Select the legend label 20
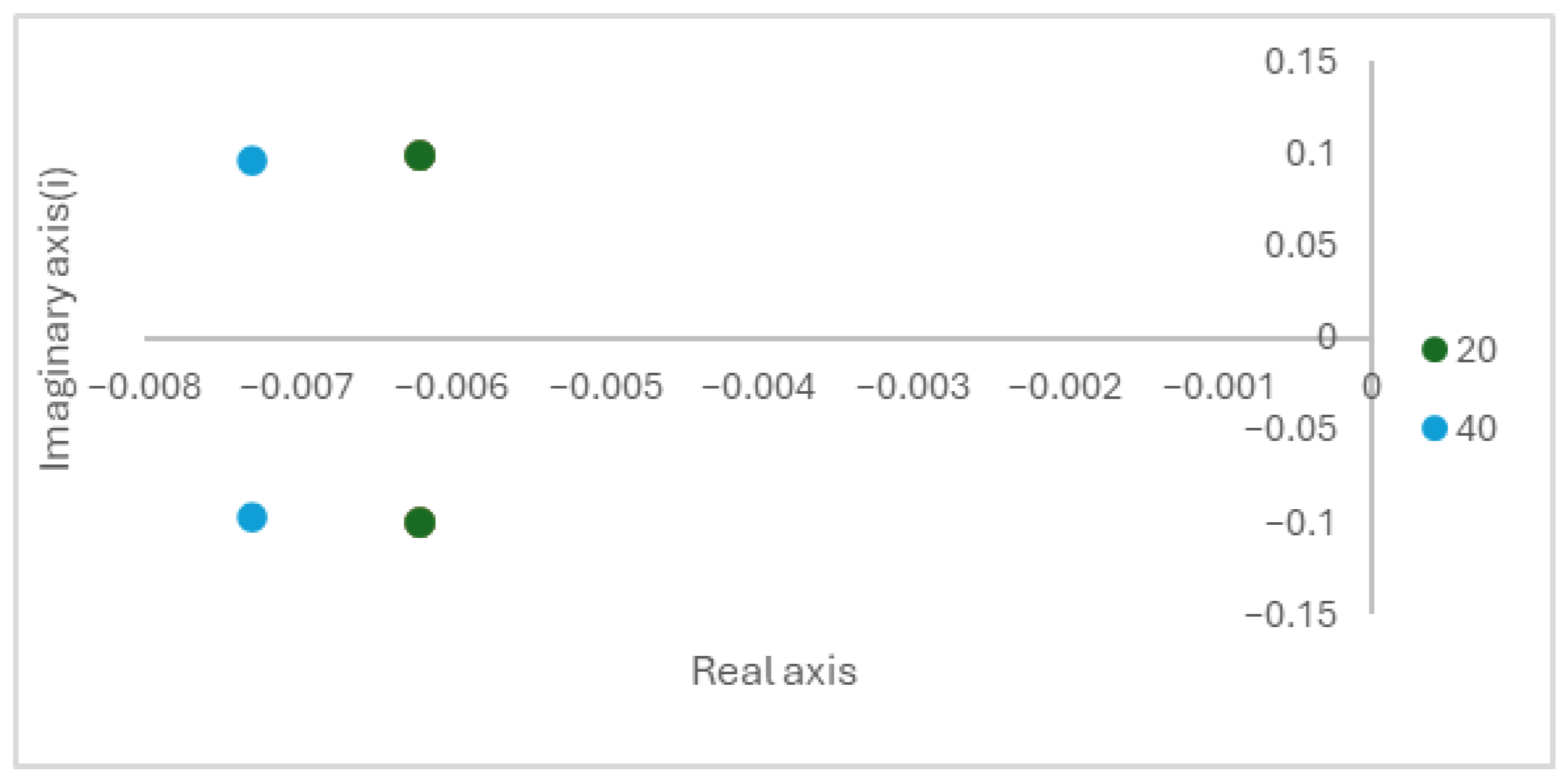 (1476, 350)
